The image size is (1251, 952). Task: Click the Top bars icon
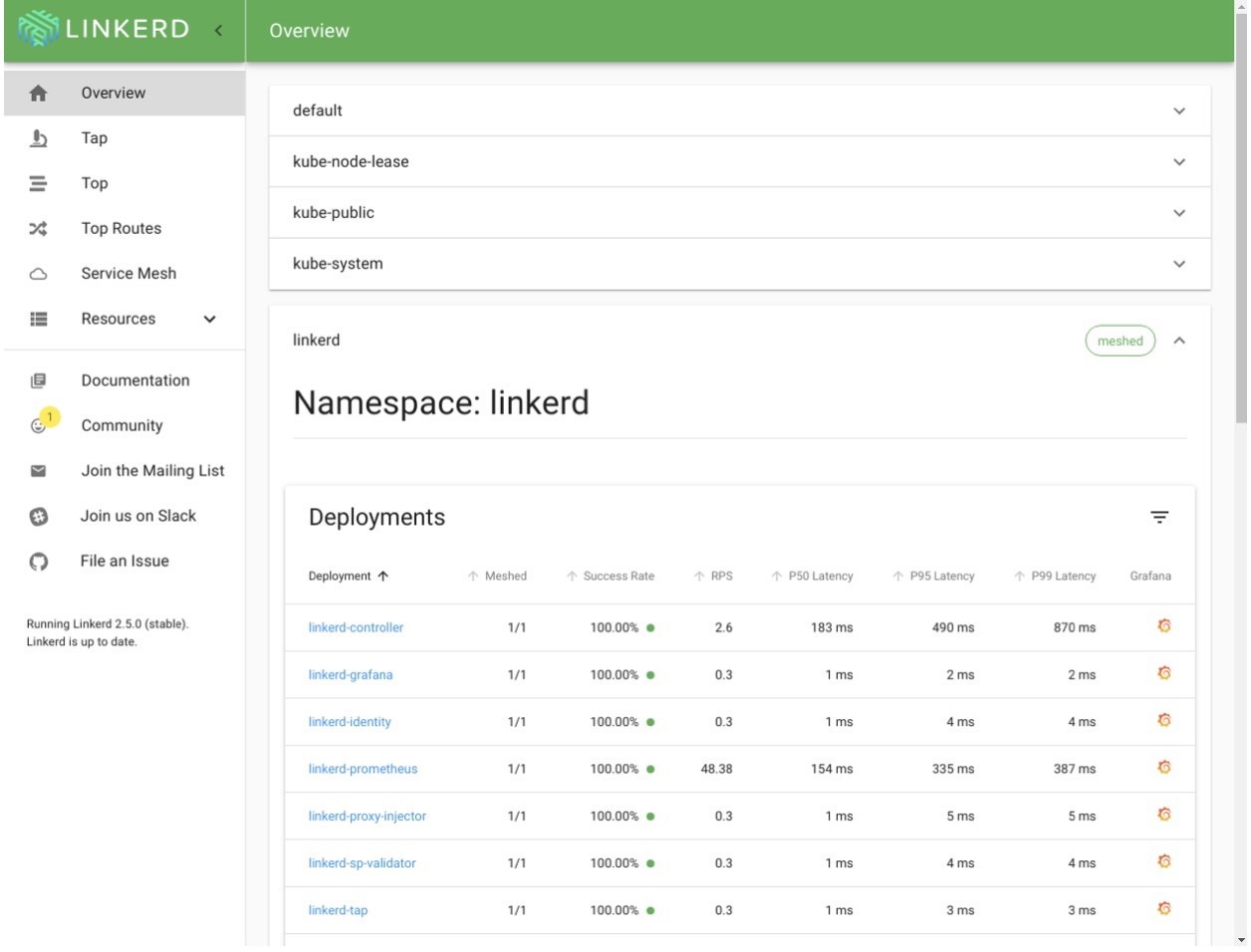pos(38,183)
